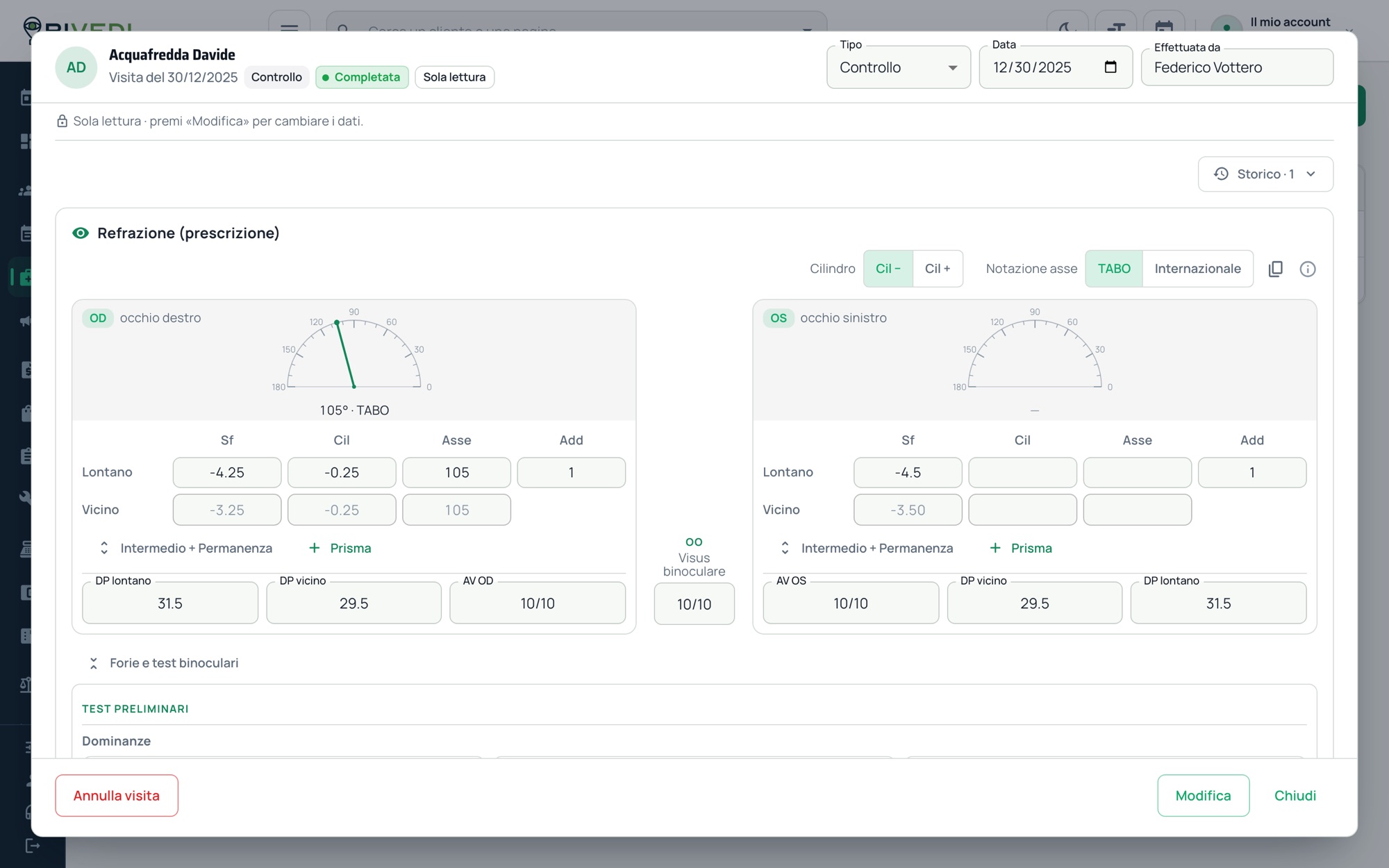Click the AV OD 10/10 field
Image resolution: width=1389 pixels, height=868 pixels.
538,603
